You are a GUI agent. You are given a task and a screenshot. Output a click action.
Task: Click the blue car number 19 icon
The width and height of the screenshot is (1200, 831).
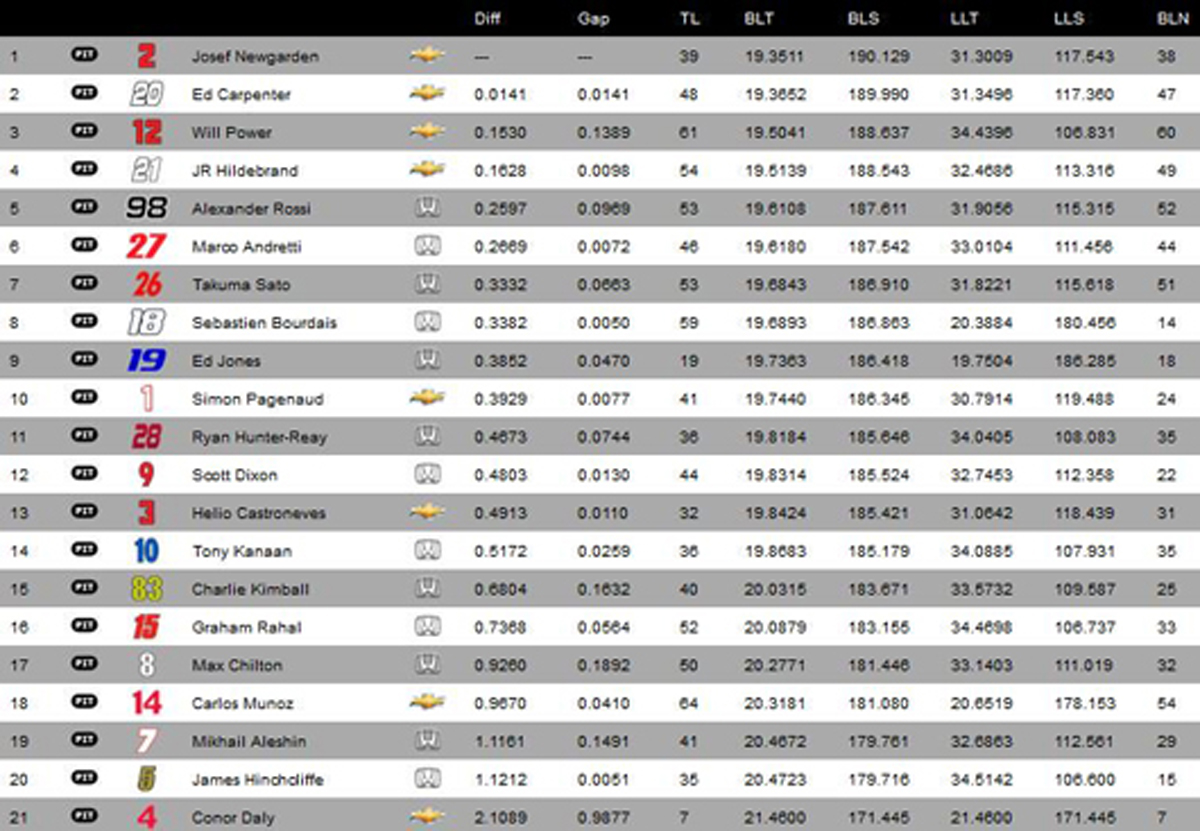[x=146, y=360]
